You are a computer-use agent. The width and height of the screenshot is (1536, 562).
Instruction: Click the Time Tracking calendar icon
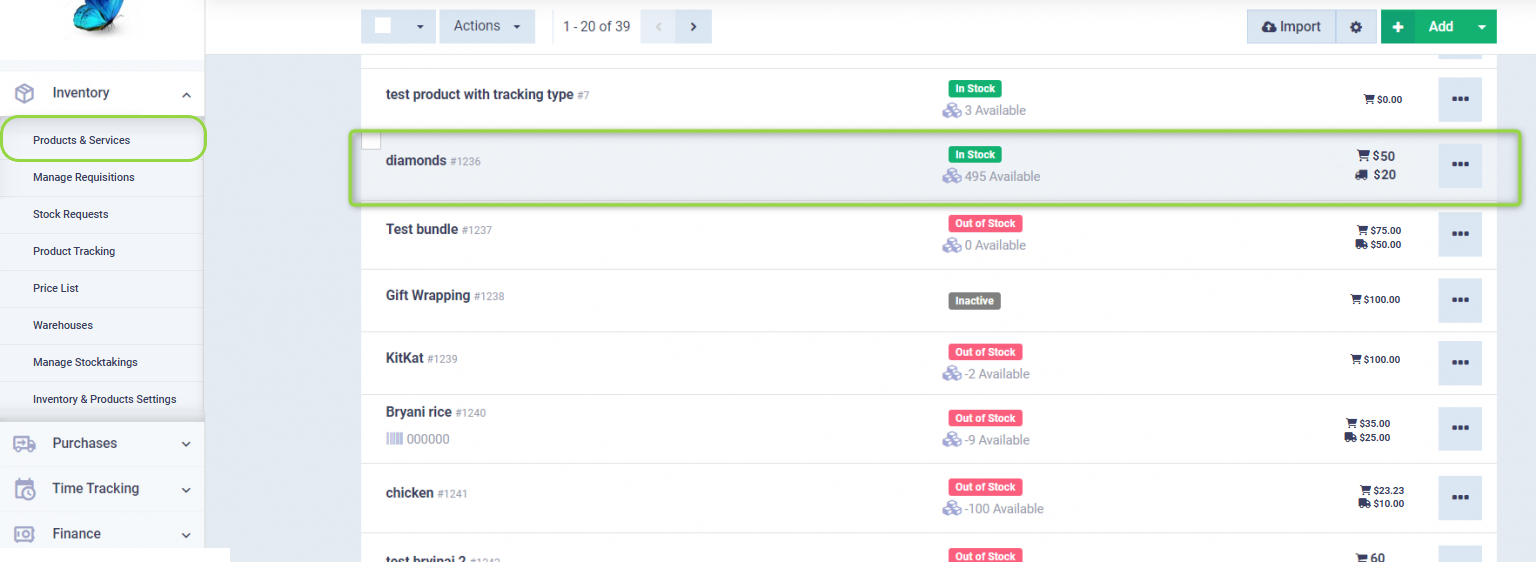click(25, 489)
